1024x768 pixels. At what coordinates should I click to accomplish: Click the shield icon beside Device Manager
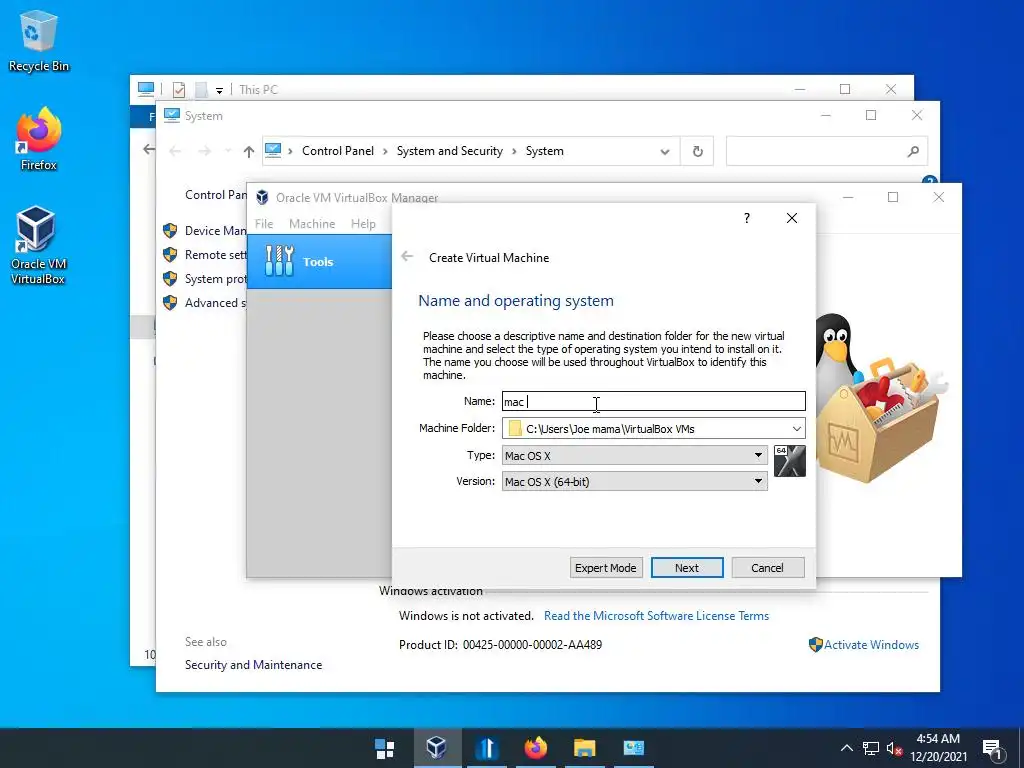pyautogui.click(x=170, y=231)
